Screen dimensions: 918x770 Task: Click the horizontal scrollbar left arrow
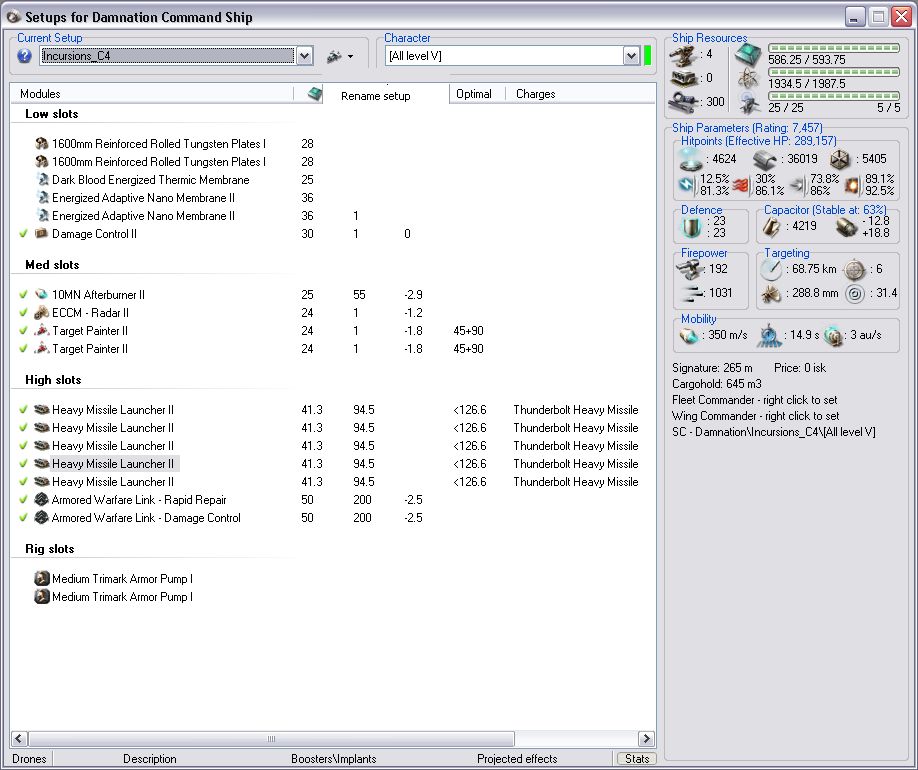coord(19,738)
